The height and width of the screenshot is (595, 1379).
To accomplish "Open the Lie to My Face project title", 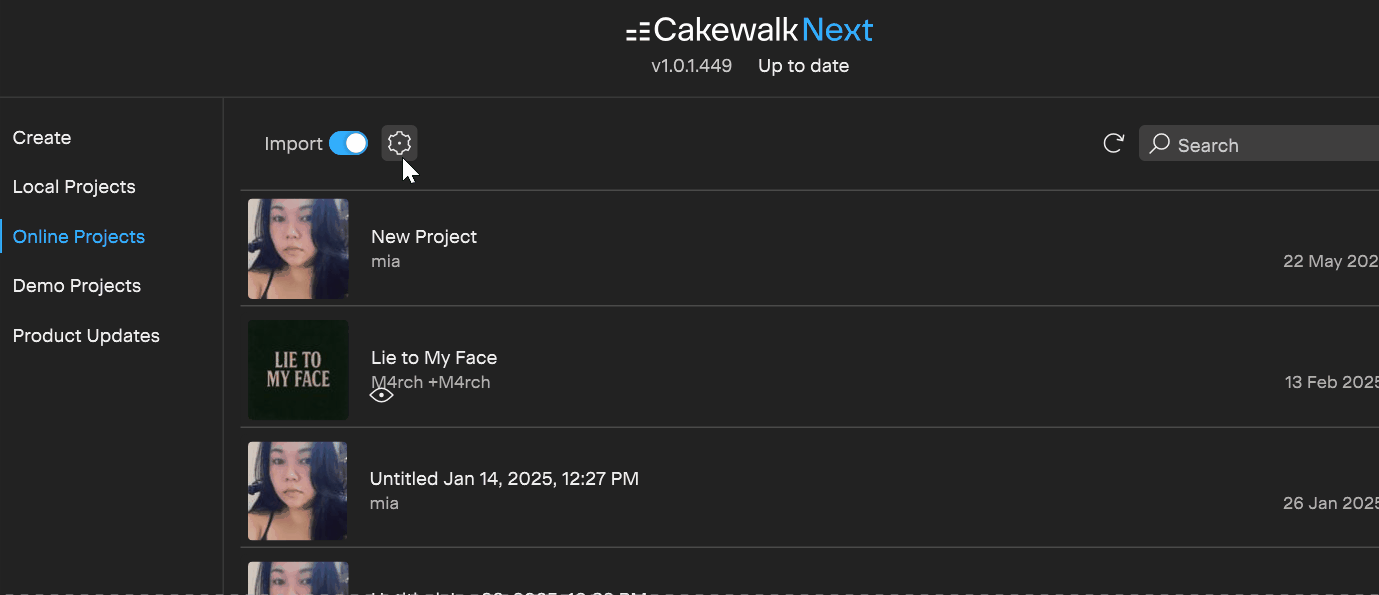I will (x=434, y=358).
